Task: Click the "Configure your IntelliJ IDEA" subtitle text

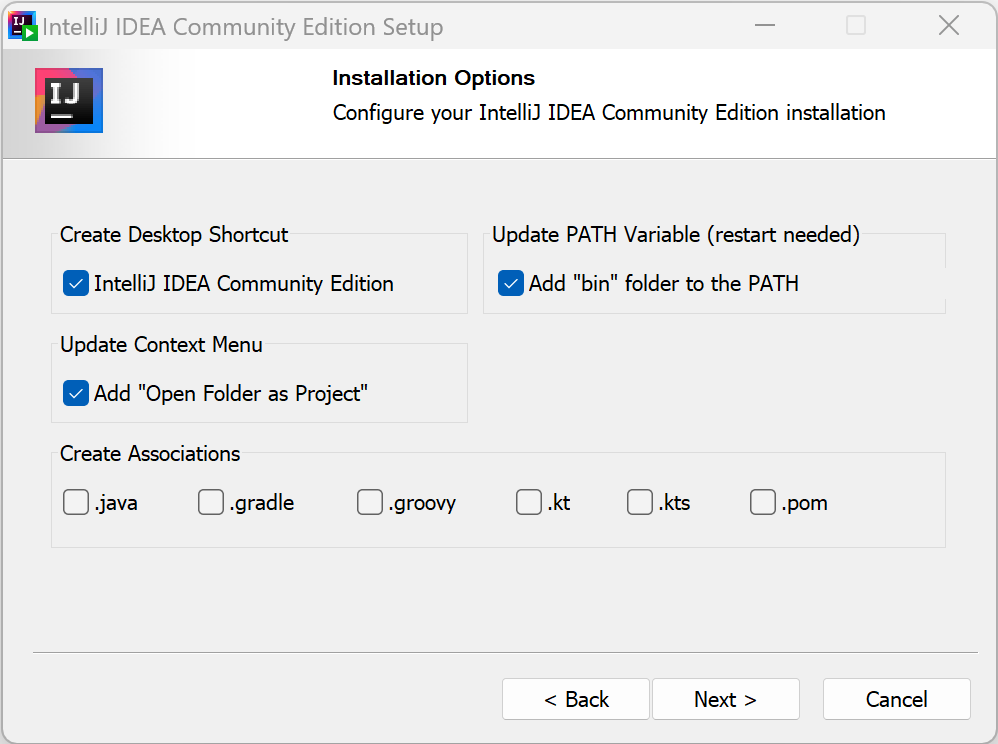Action: coord(609,113)
